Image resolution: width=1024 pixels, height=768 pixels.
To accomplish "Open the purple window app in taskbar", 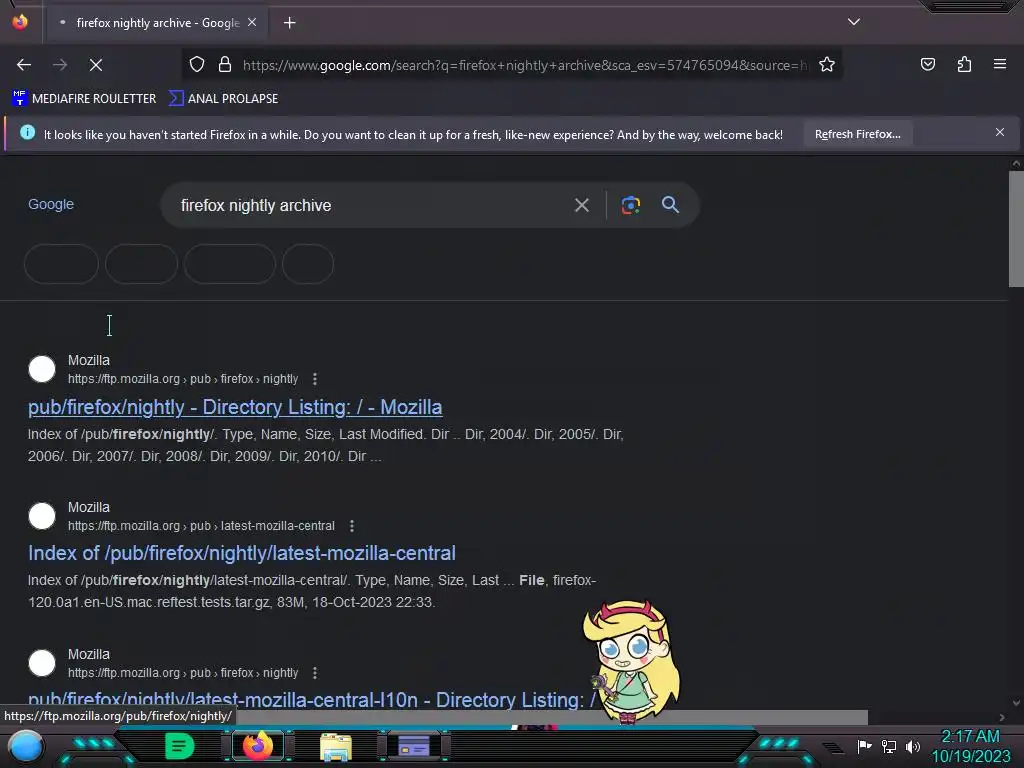I will click(413, 746).
